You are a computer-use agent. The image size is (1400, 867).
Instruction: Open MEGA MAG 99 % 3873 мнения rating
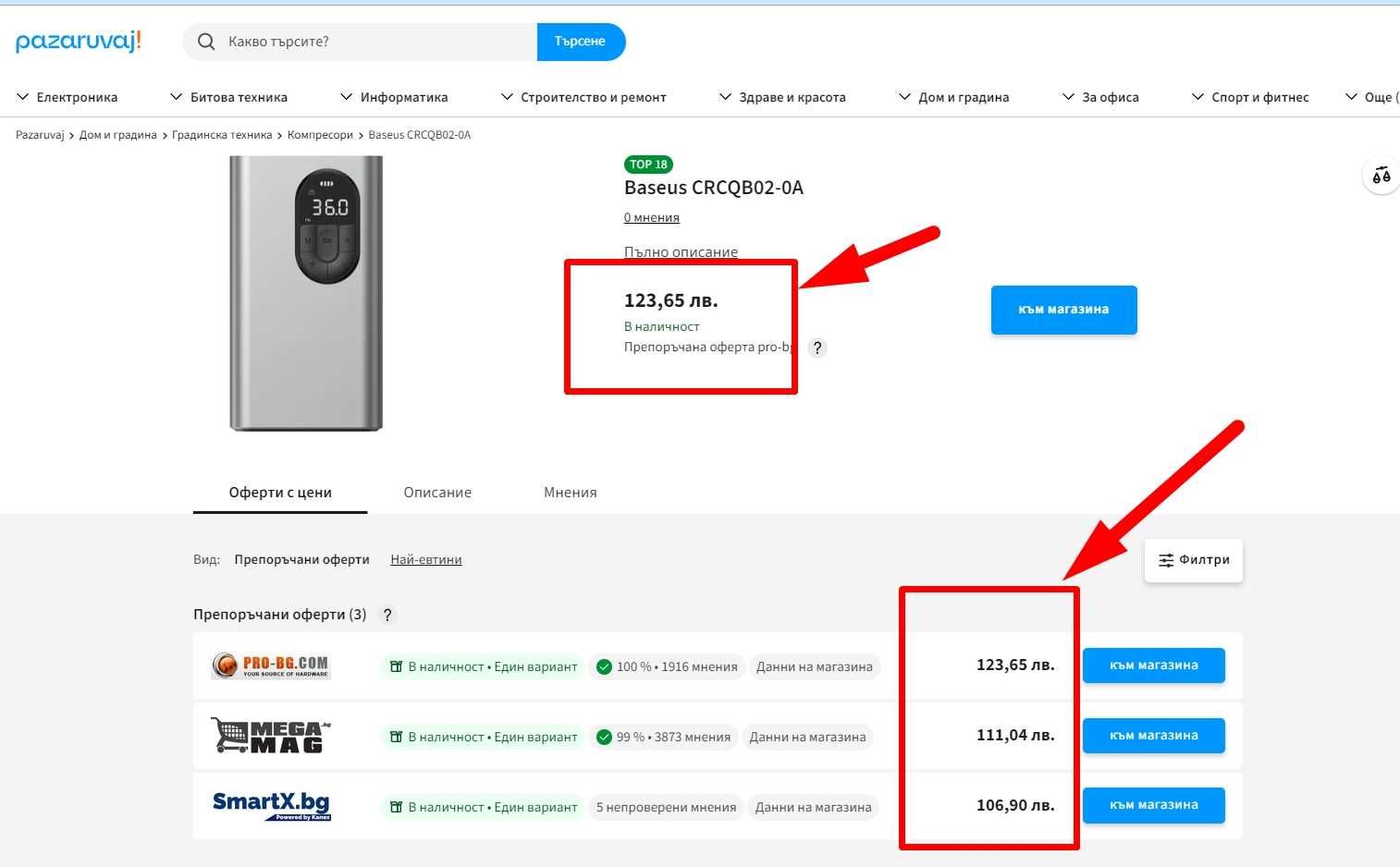tap(664, 737)
